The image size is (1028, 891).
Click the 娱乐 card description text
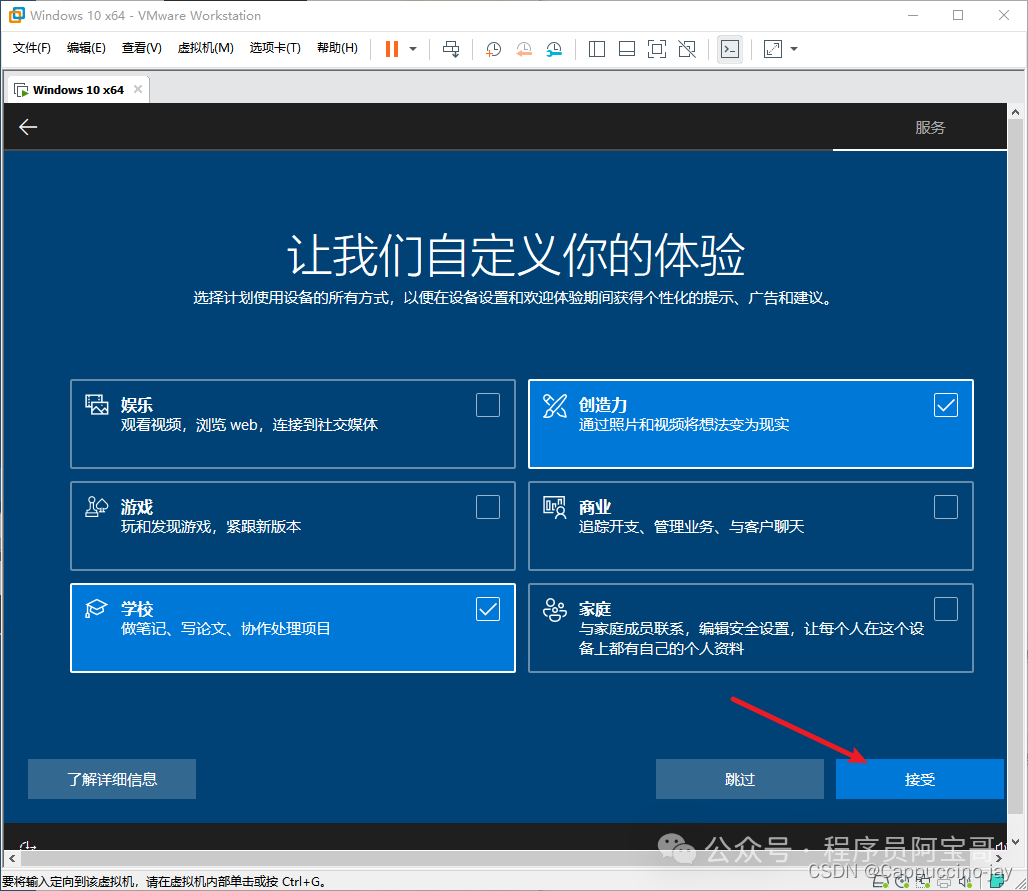(249, 425)
